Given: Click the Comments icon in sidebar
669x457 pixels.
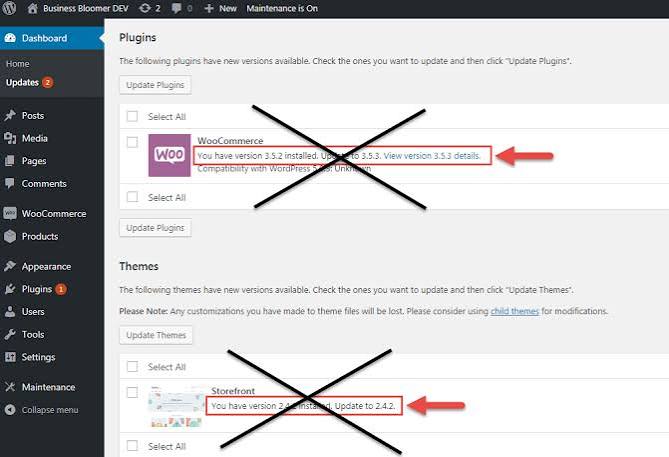Looking at the screenshot, I should (x=10, y=183).
